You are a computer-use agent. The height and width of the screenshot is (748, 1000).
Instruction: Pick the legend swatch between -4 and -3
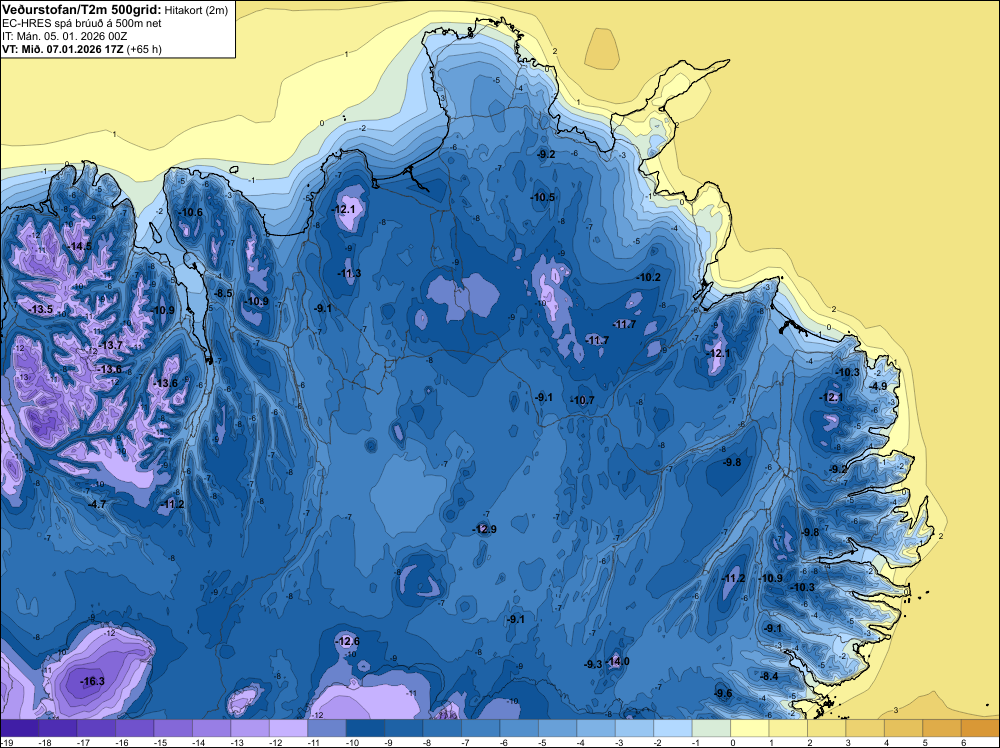tap(596, 728)
